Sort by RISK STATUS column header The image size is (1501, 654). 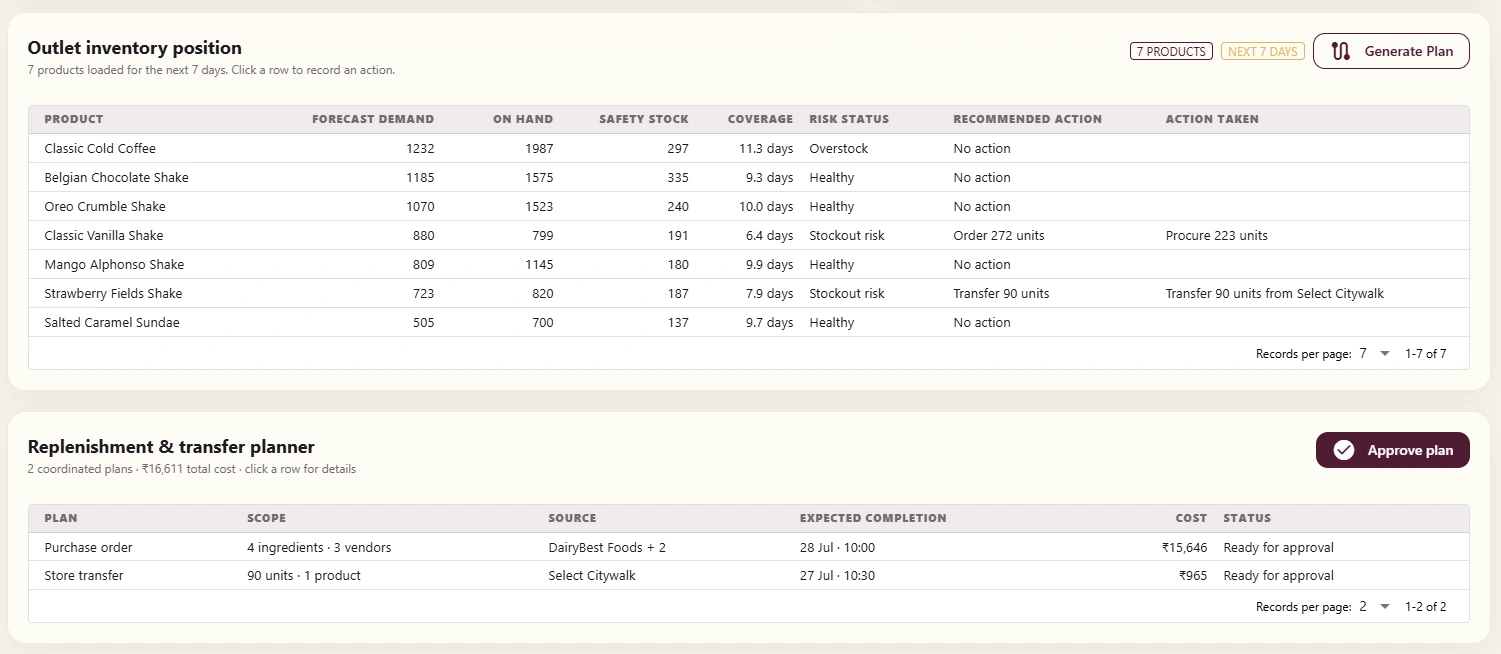[849, 119]
